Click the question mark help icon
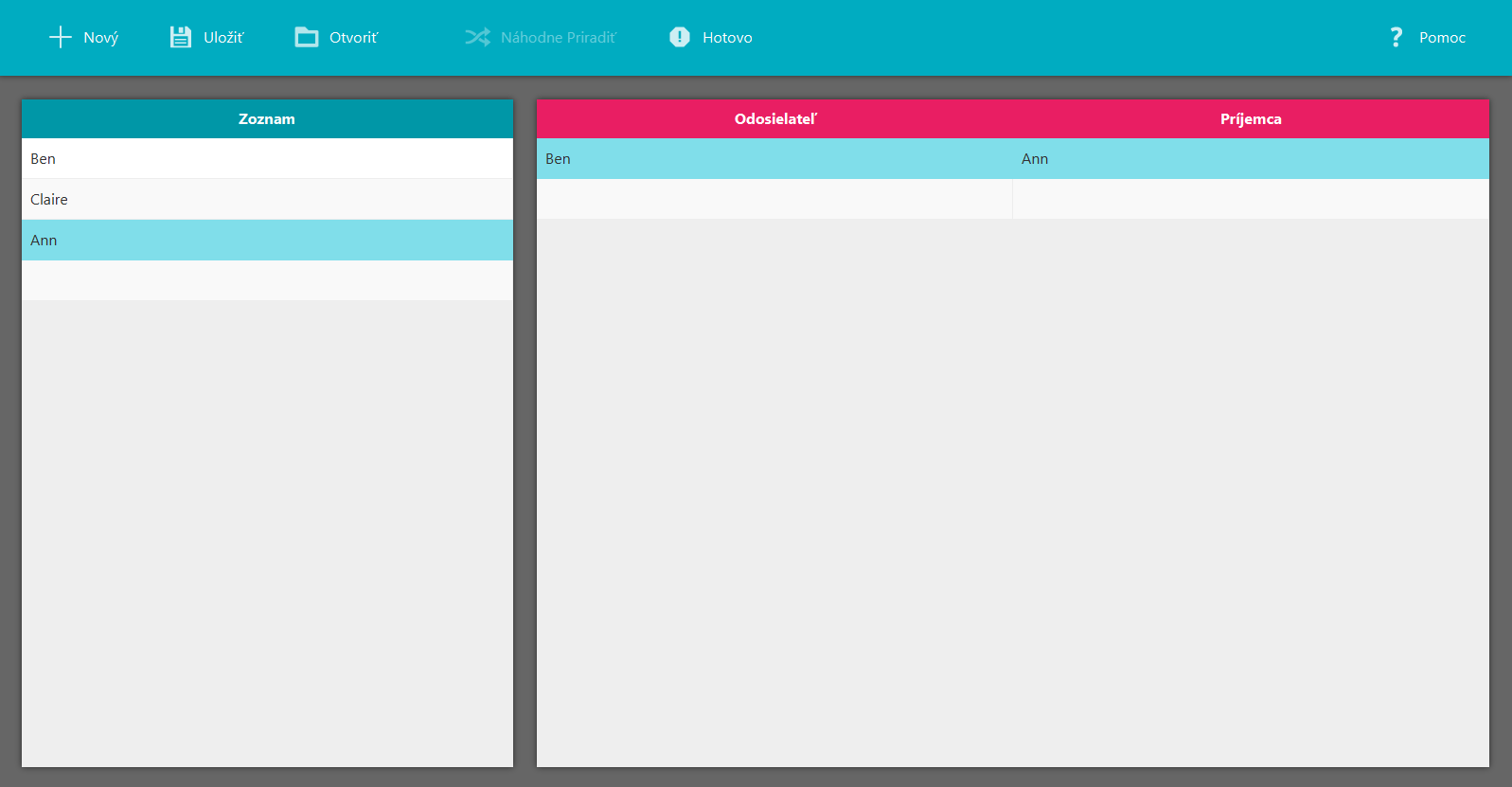 pyautogui.click(x=1396, y=37)
